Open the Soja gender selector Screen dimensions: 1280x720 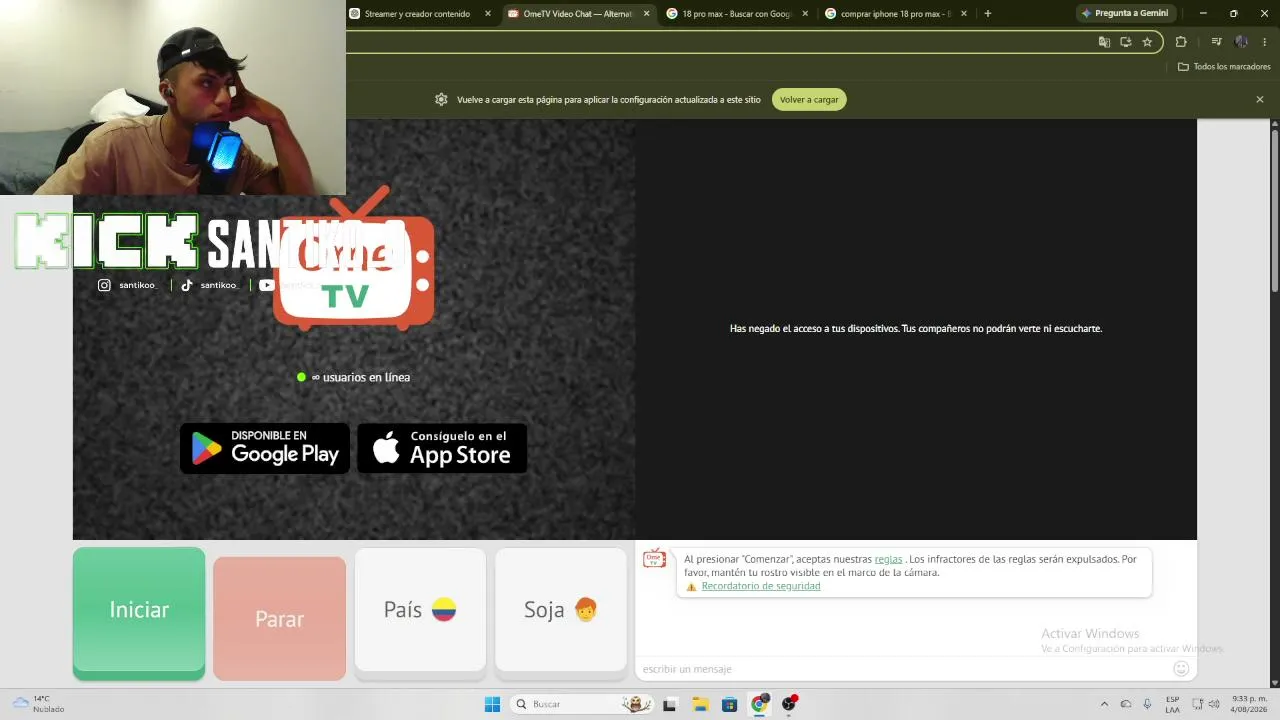click(561, 612)
